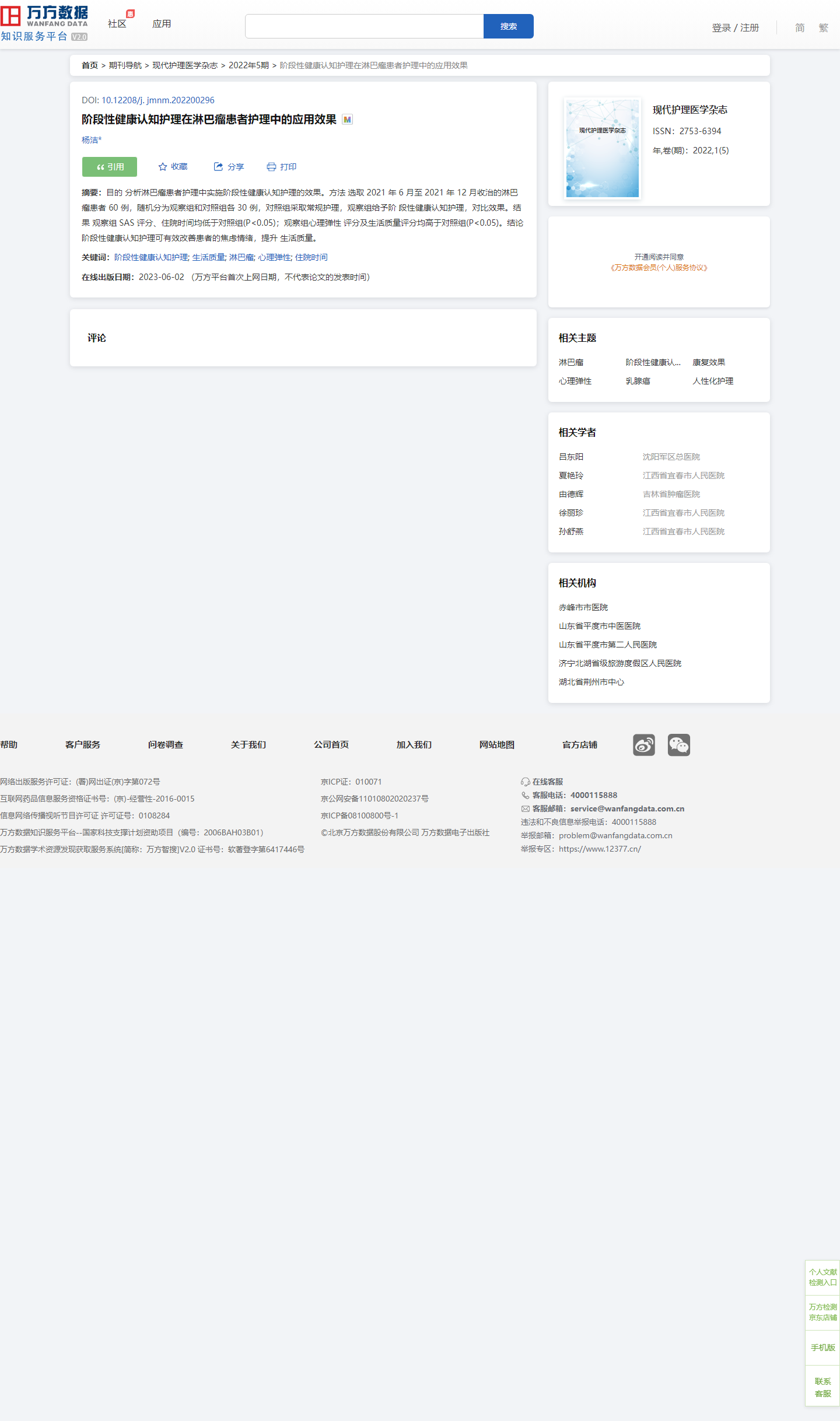Focus the top search input field

[x=365, y=26]
